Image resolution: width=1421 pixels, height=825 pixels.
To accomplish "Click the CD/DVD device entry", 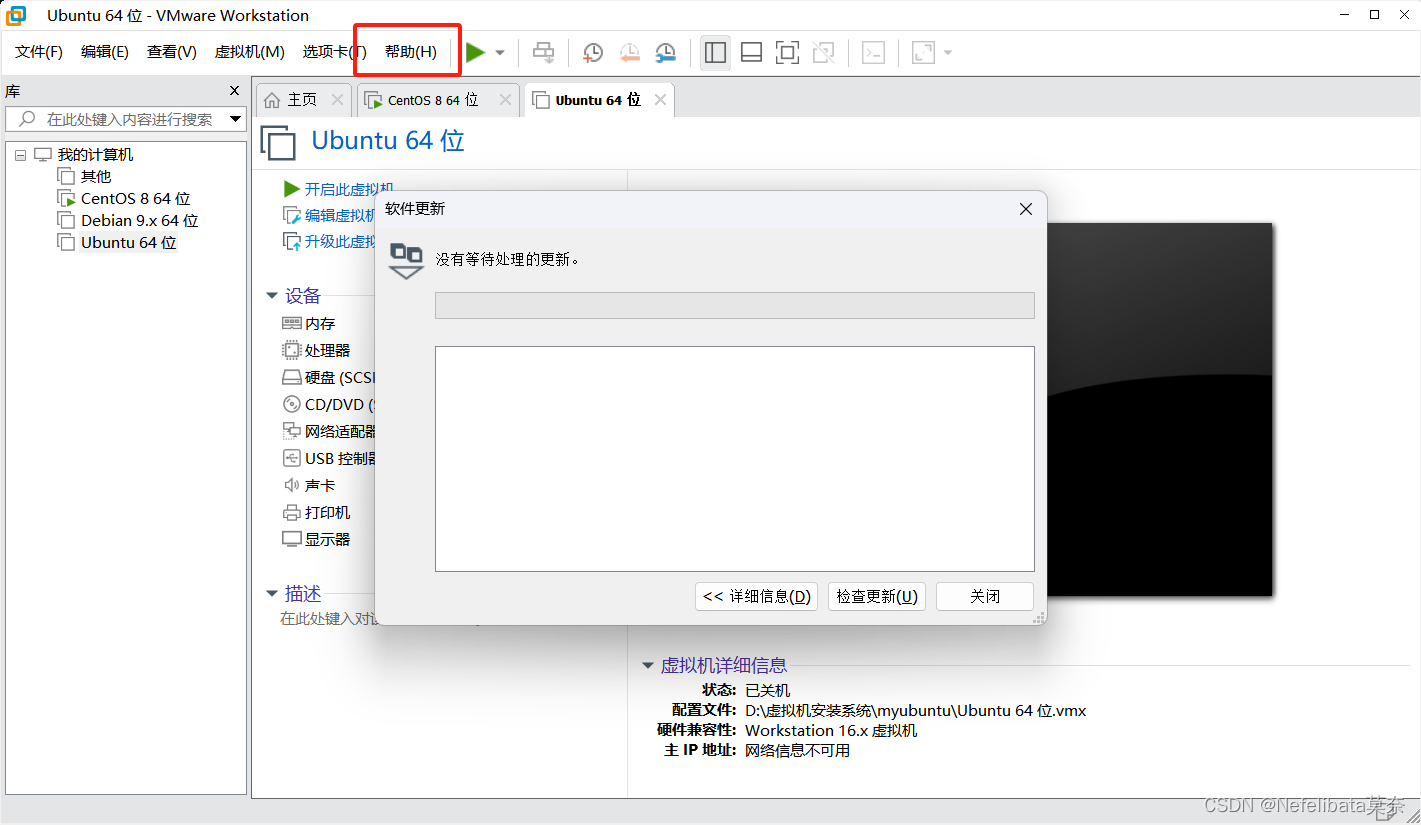I will pyautogui.click(x=329, y=405).
